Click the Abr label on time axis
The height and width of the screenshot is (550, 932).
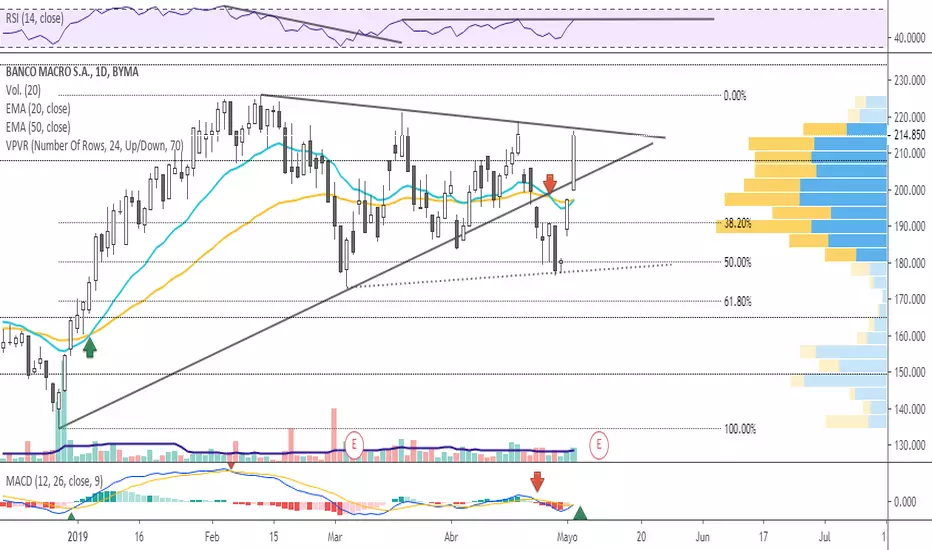(451, 537)
